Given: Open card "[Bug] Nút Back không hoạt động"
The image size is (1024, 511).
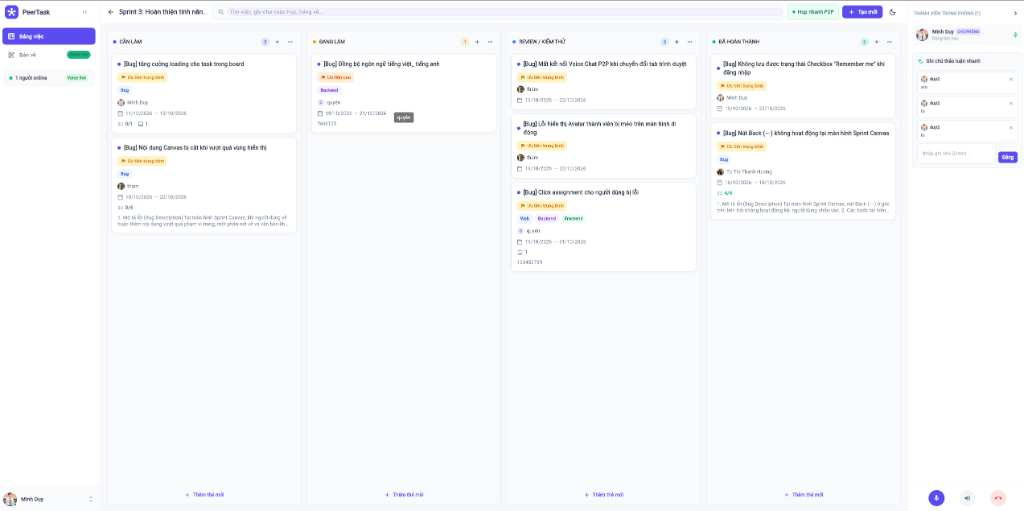Looking at the screenshot, I should pos(803,171).
